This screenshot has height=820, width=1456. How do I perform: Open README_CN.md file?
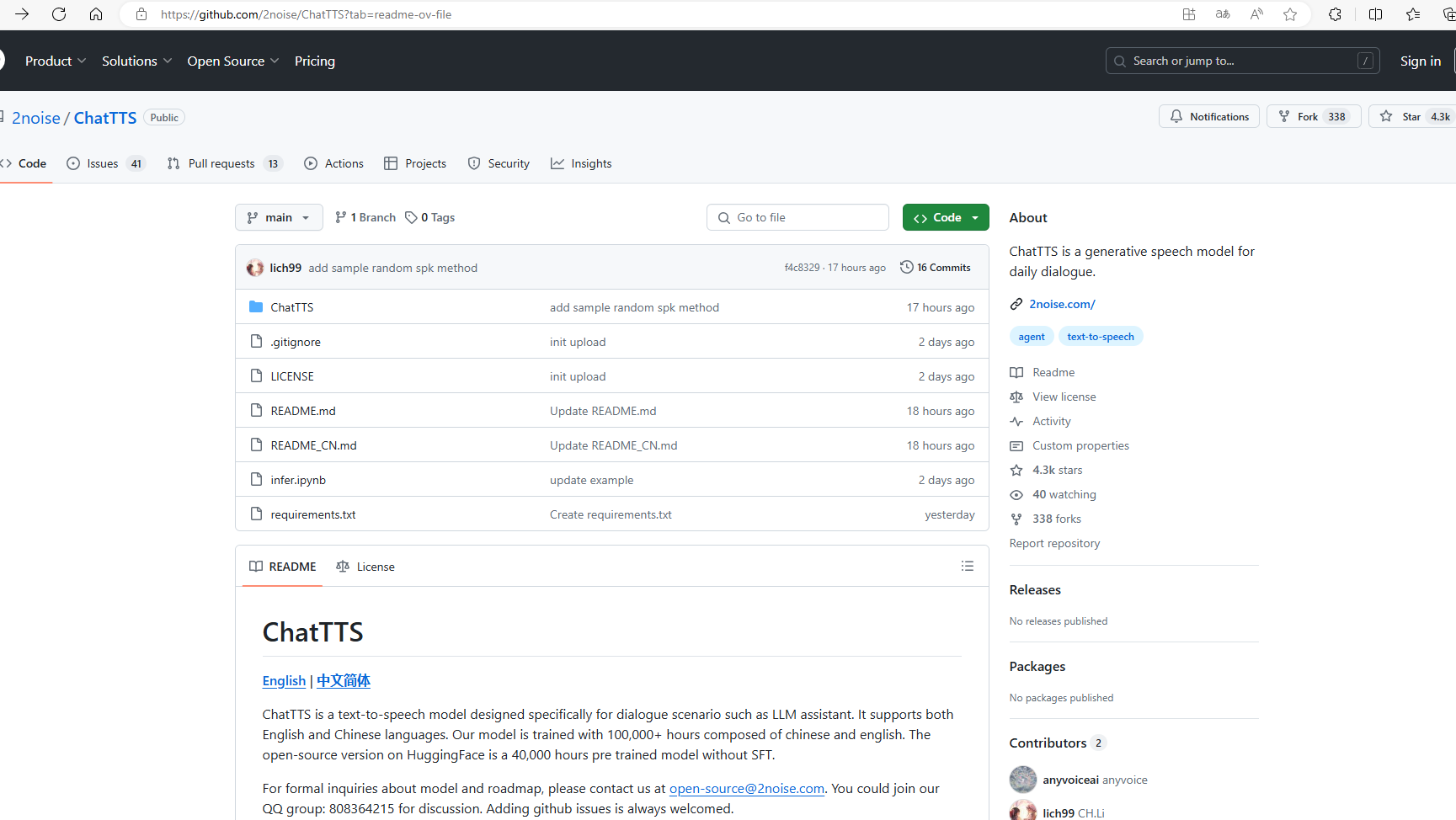[313, 445]
